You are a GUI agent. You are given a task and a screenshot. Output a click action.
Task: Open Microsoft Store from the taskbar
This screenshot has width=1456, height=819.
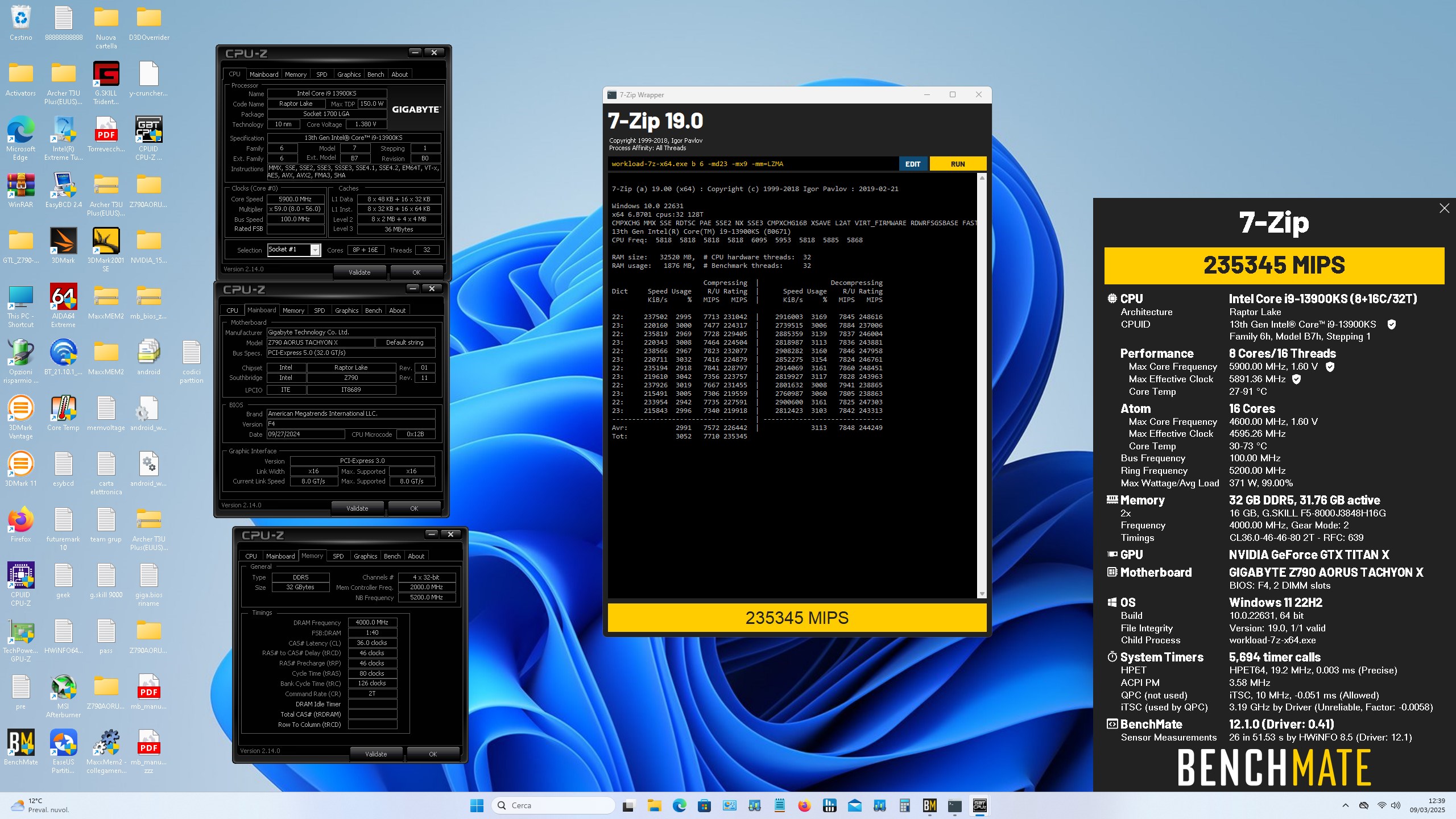pos(704,805)
